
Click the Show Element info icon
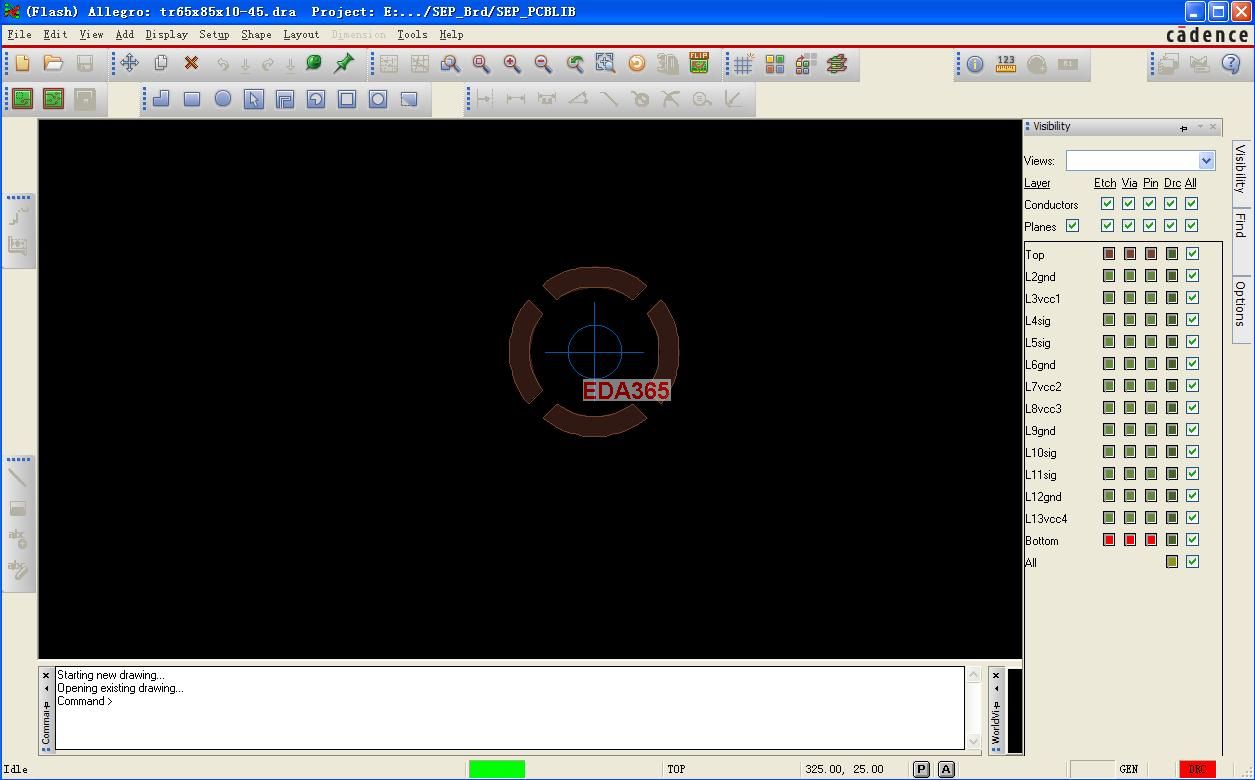[975, 64]
